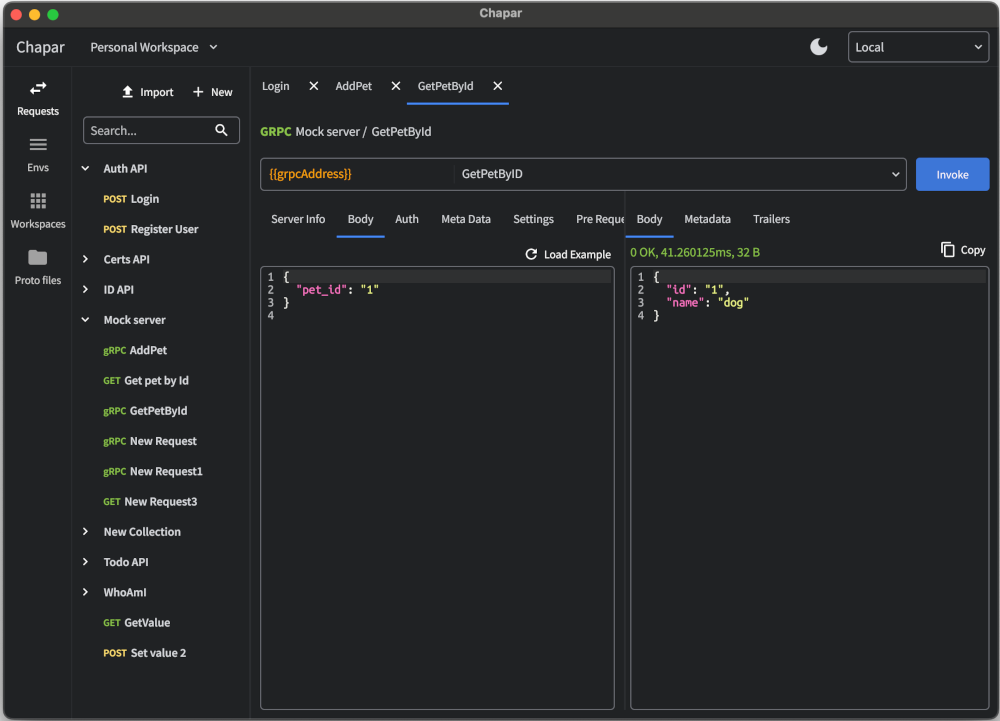Click the Import upload button
Screen dimensions: 1000x721
coord(147,92)
